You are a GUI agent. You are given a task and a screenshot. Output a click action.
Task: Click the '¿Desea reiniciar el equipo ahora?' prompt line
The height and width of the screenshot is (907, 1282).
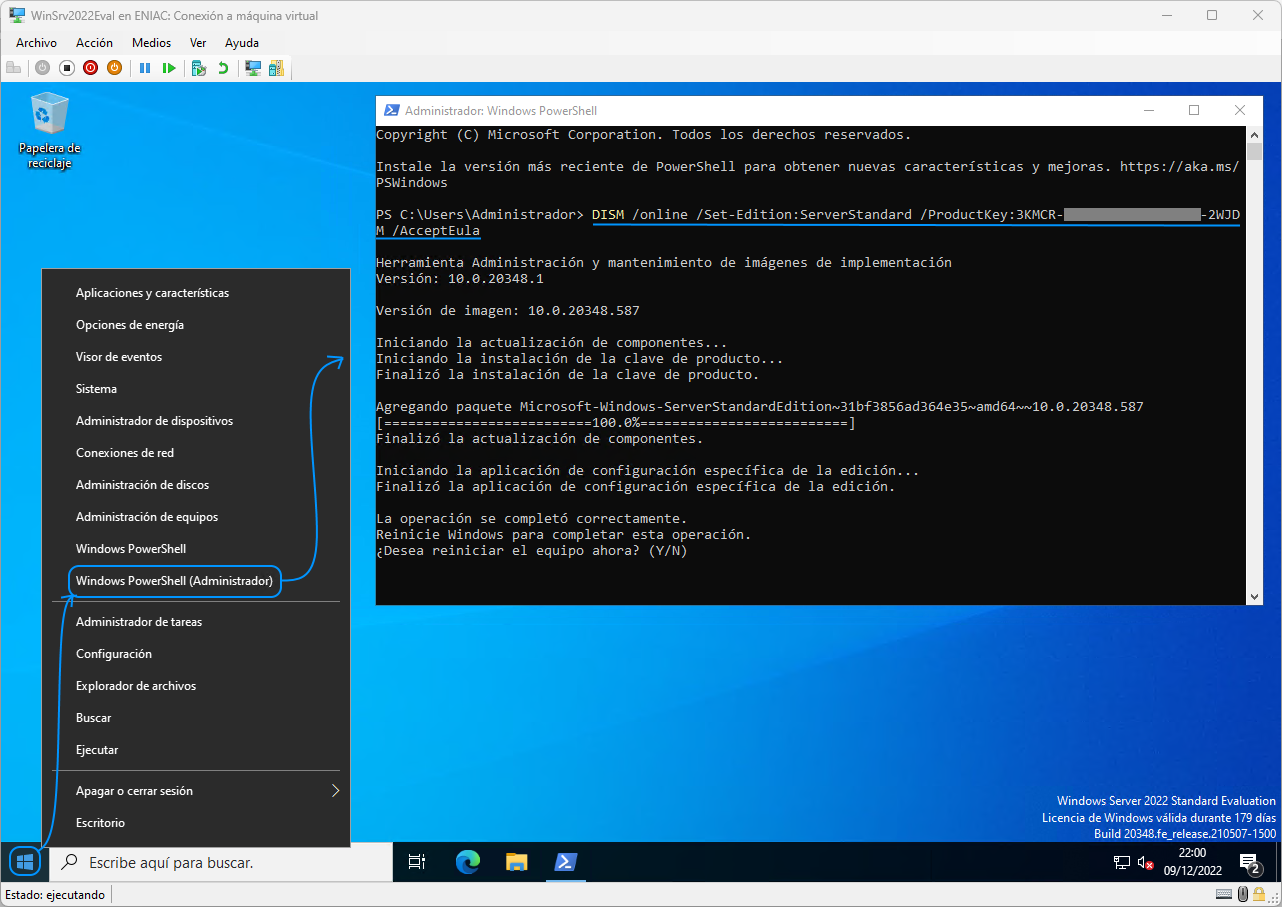[531, 551]
